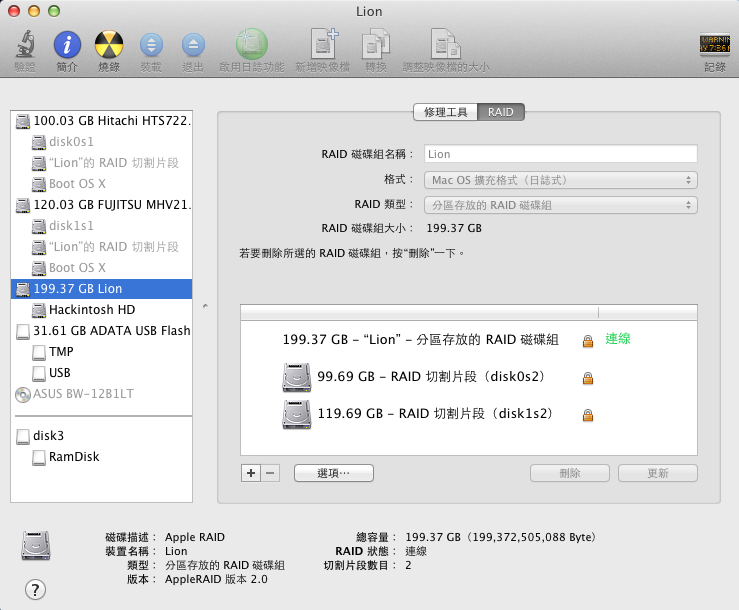
Task: Open the Info (簡介) toolbar icon
Action: (67, 44)
